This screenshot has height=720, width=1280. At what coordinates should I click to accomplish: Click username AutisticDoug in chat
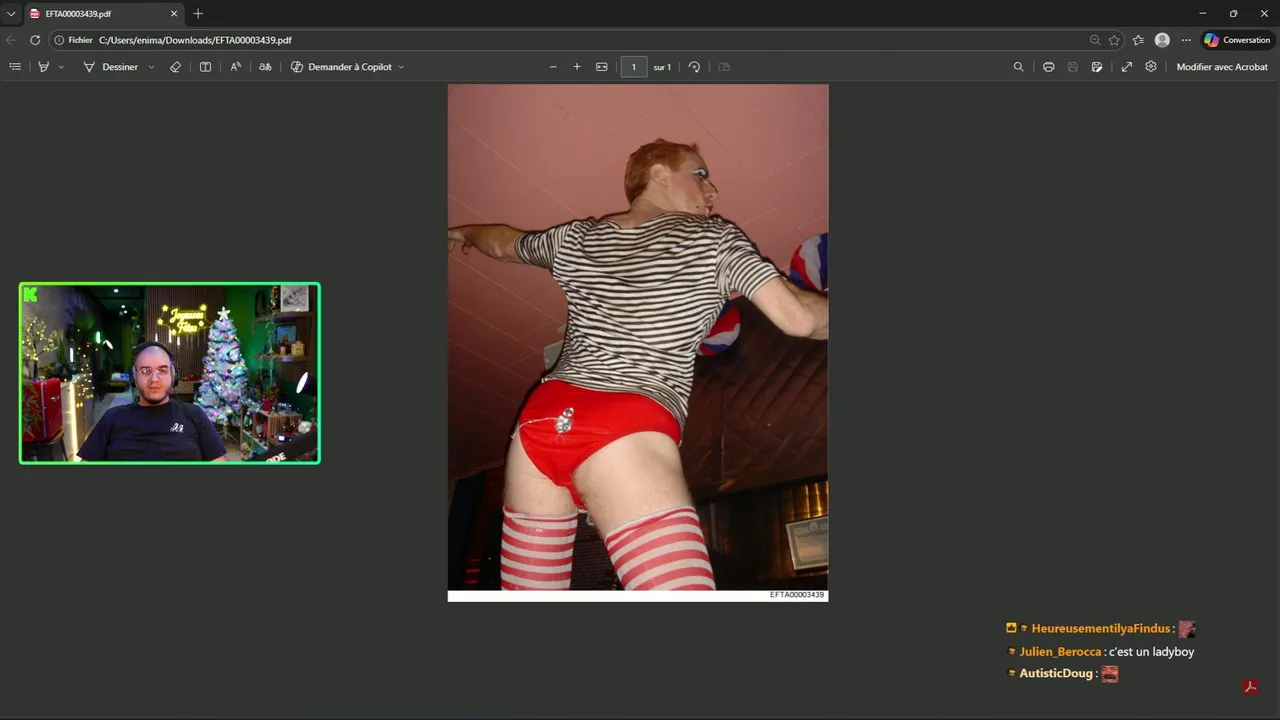point(1056,674)
